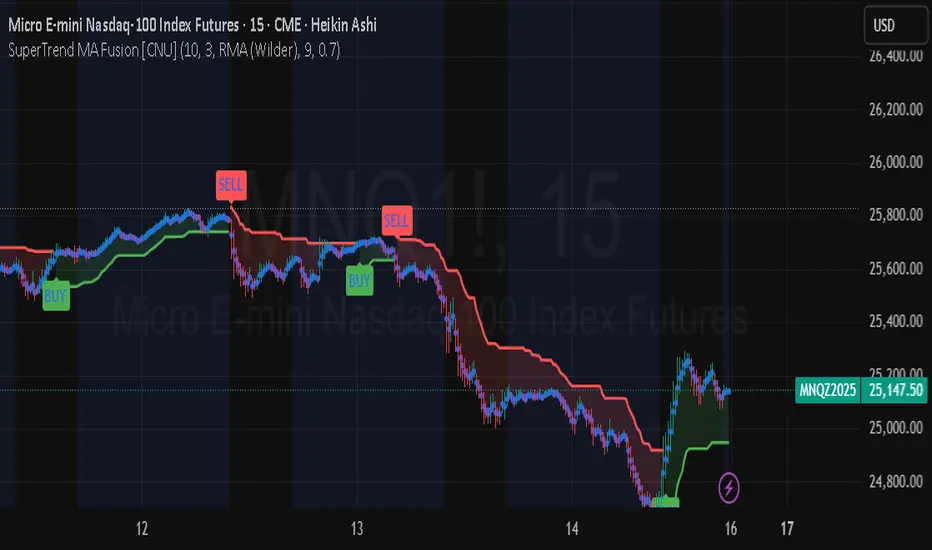Screen dimensions: 932x550
Task: Click the 25,800.00 price axis label
Action: pos(896,215)
